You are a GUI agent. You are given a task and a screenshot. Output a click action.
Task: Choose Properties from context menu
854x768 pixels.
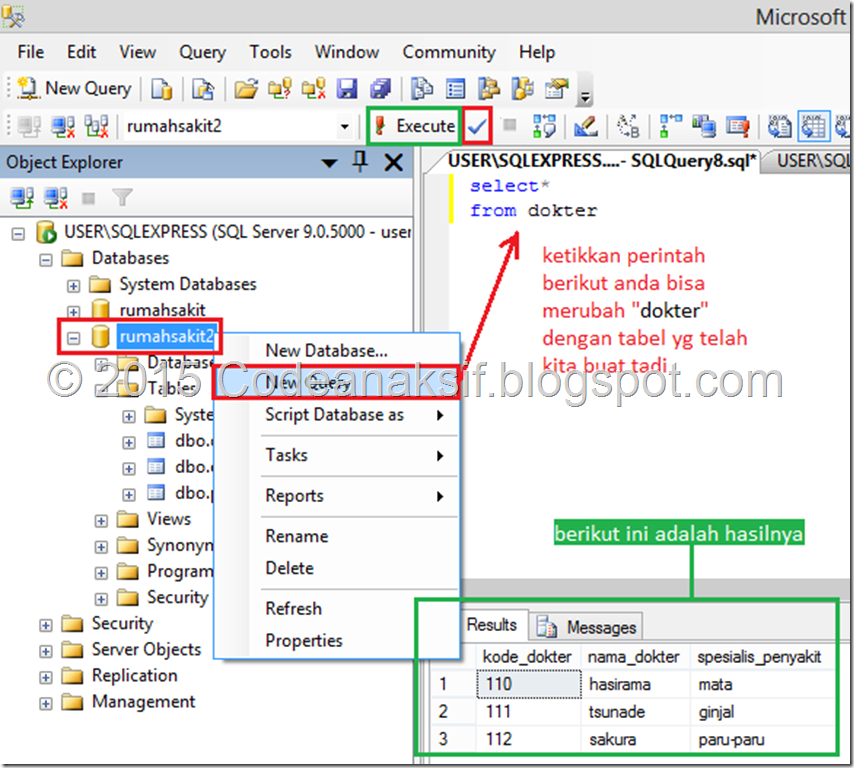[338, 641]
